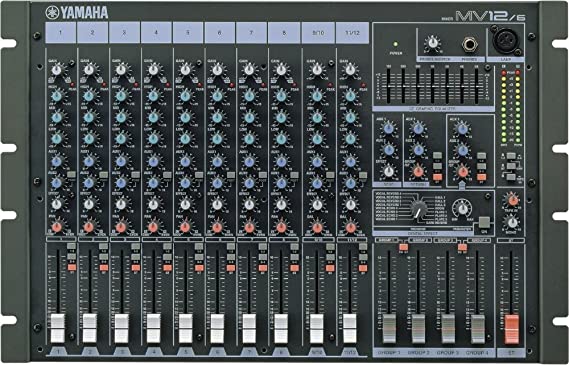Click the YAMAHA logo
This screenshot has width=569, height=365.
tap(77, 13)
